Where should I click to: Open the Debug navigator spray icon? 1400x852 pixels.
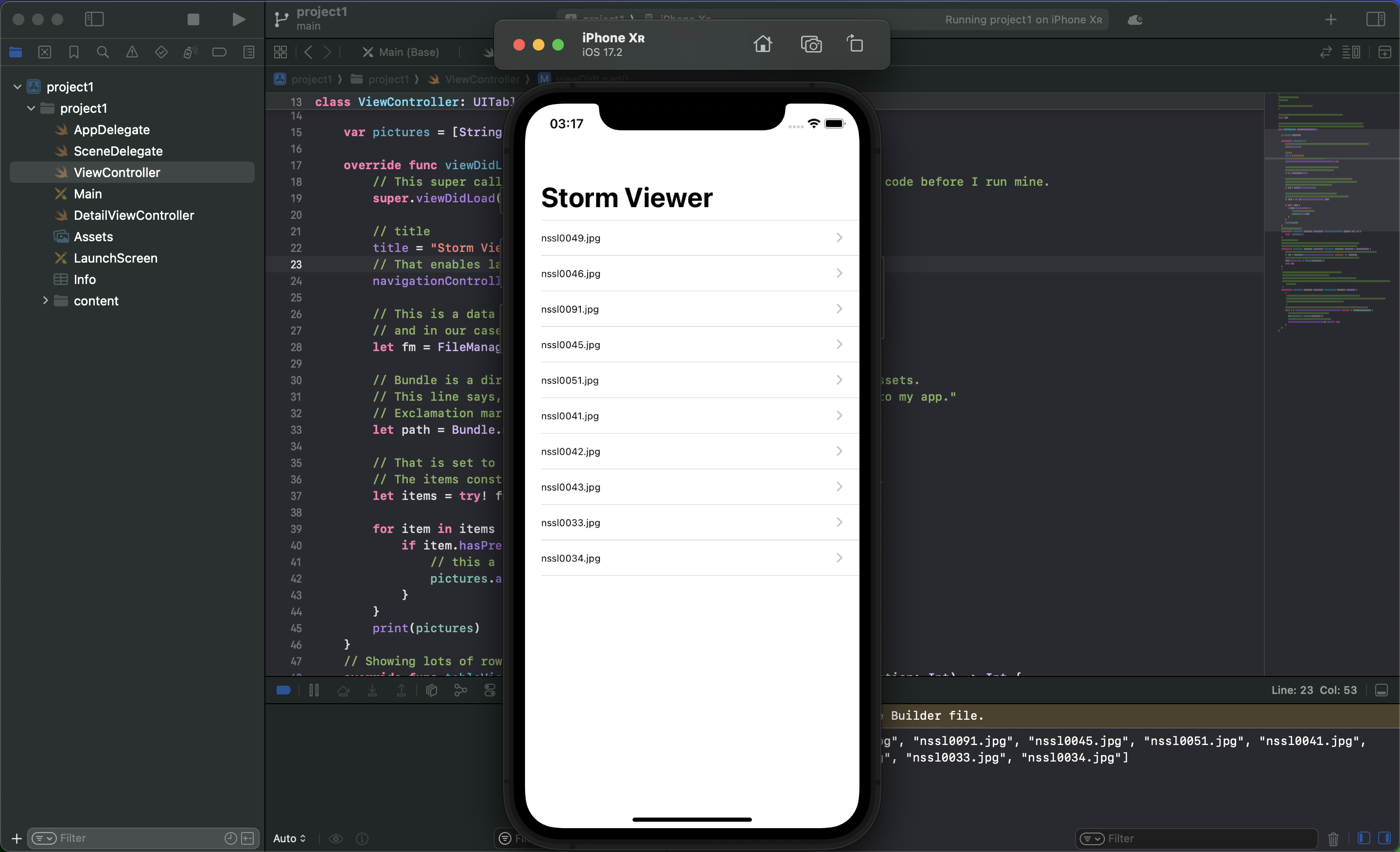coord(191,53)
